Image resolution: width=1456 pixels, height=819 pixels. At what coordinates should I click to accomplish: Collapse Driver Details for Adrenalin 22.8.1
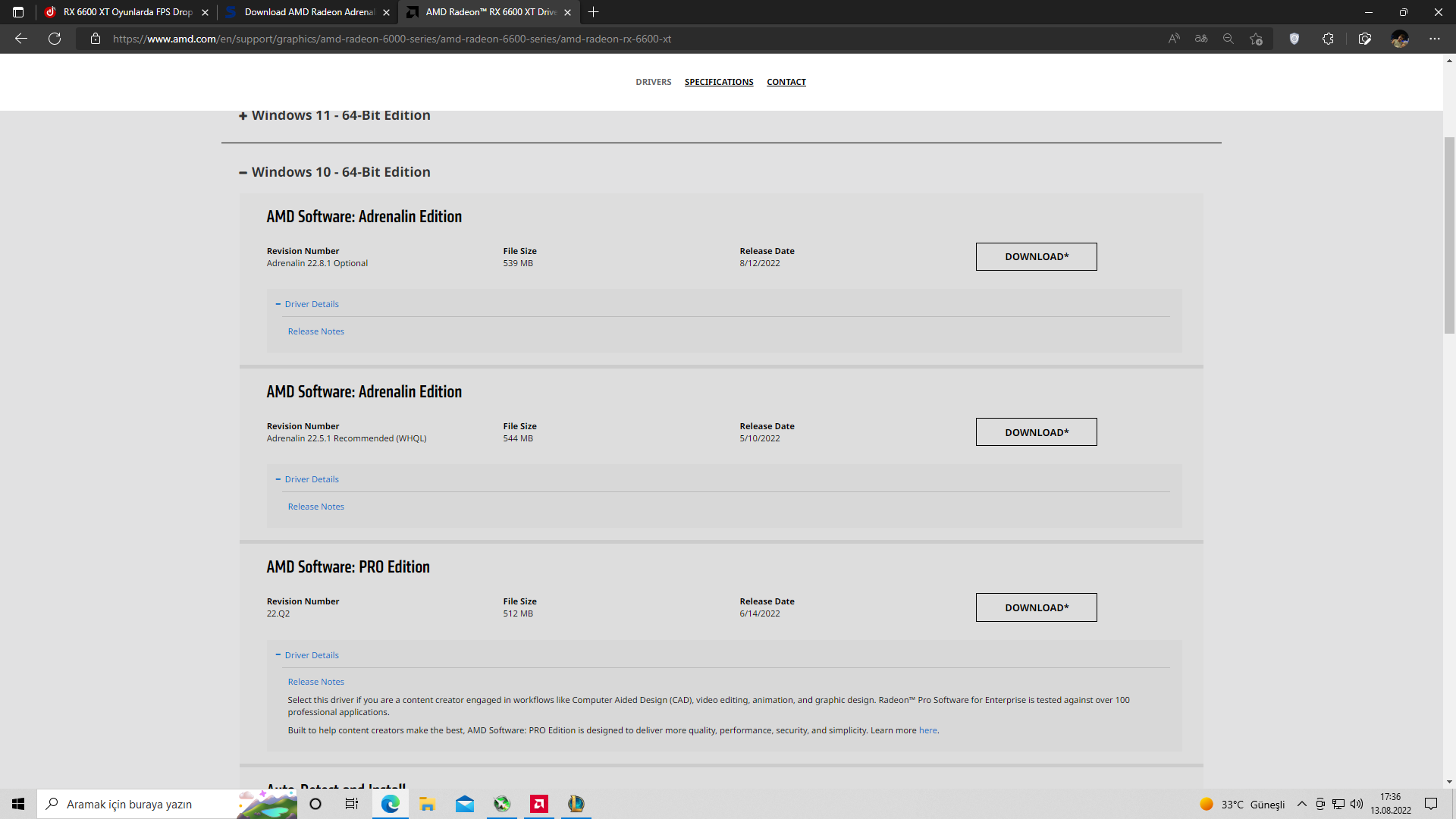[x=311, y=304]
